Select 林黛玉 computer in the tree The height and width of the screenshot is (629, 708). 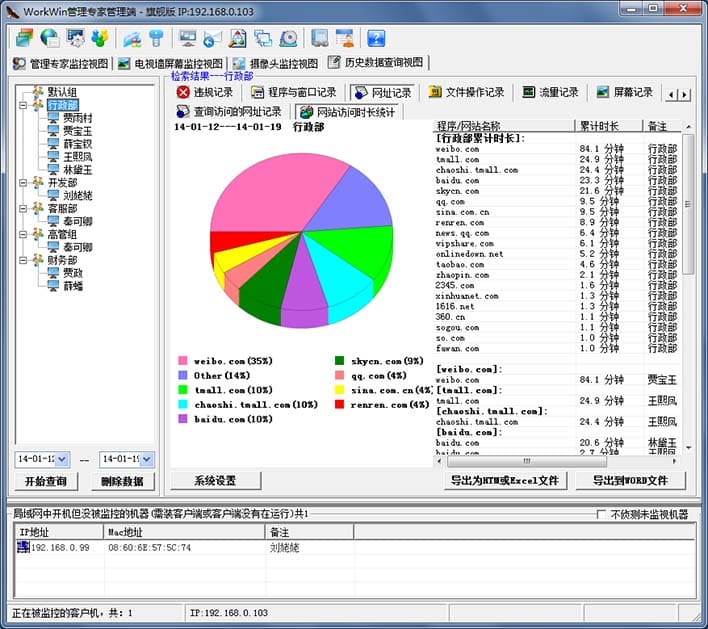[x=77, y=170]
